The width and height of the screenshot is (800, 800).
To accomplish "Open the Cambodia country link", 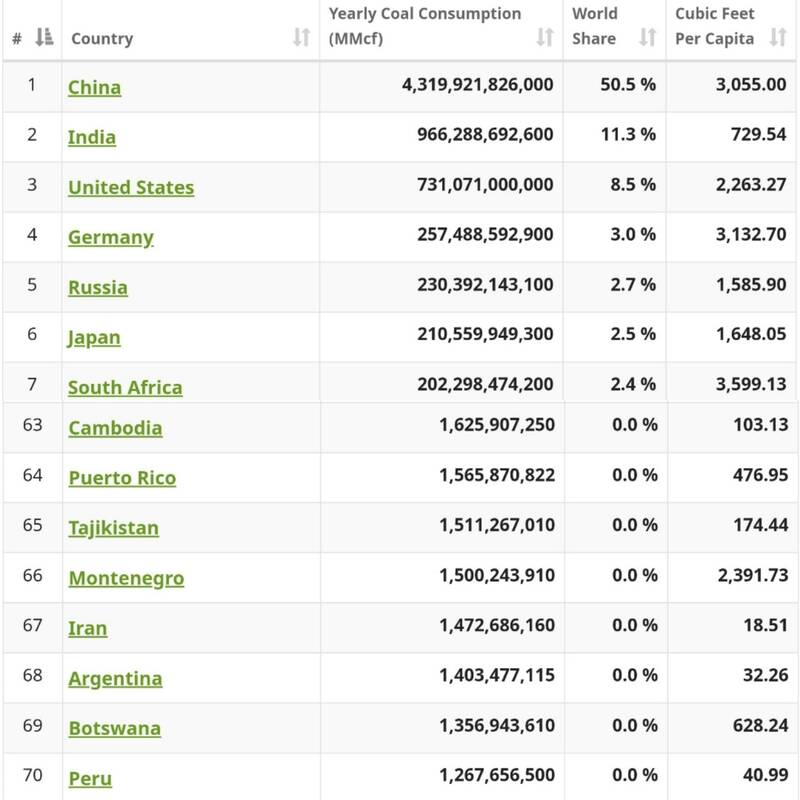I will tap(115, 428).
